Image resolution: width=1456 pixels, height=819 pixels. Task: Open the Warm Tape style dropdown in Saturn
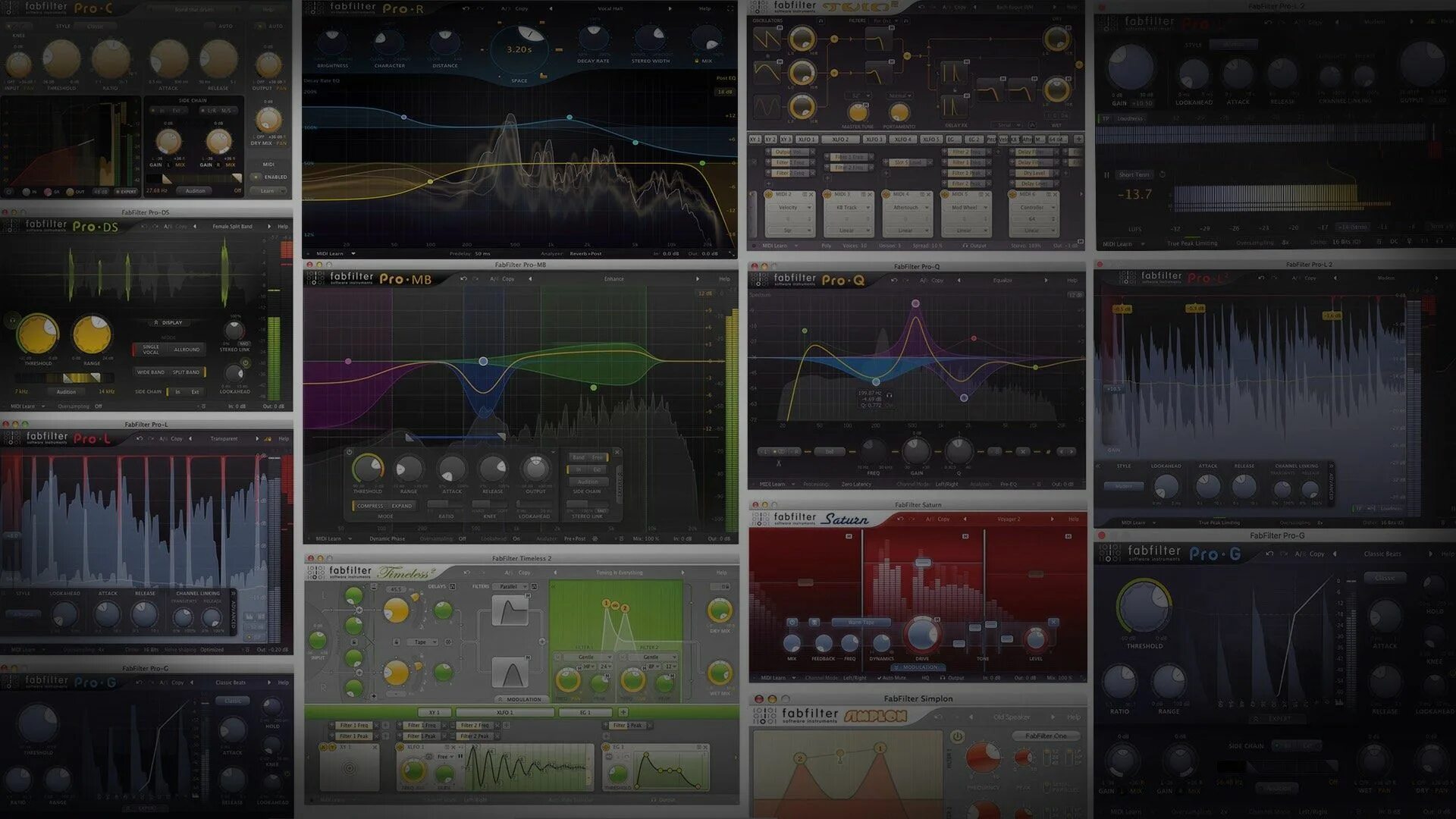click(x=861, y=623)
